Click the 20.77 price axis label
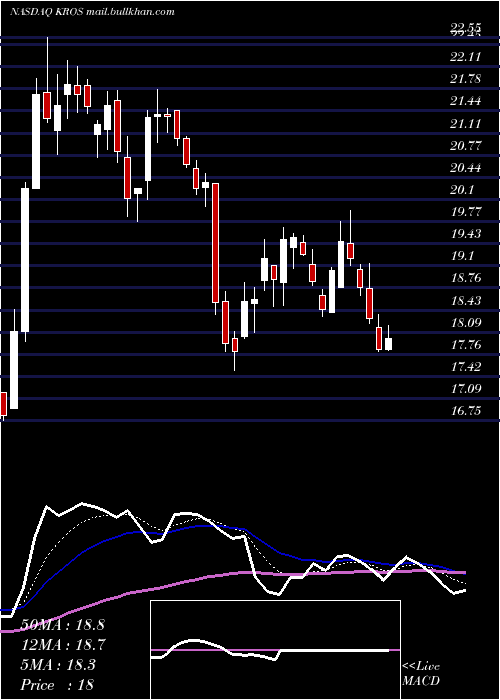This screenshot has width=500, height=700. tap(466, 146)
